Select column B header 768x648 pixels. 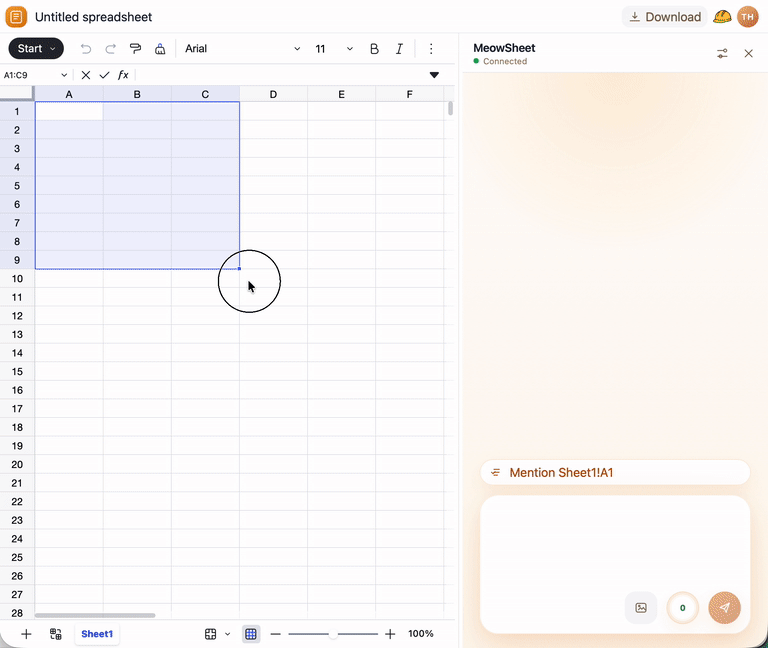(137, 94)
